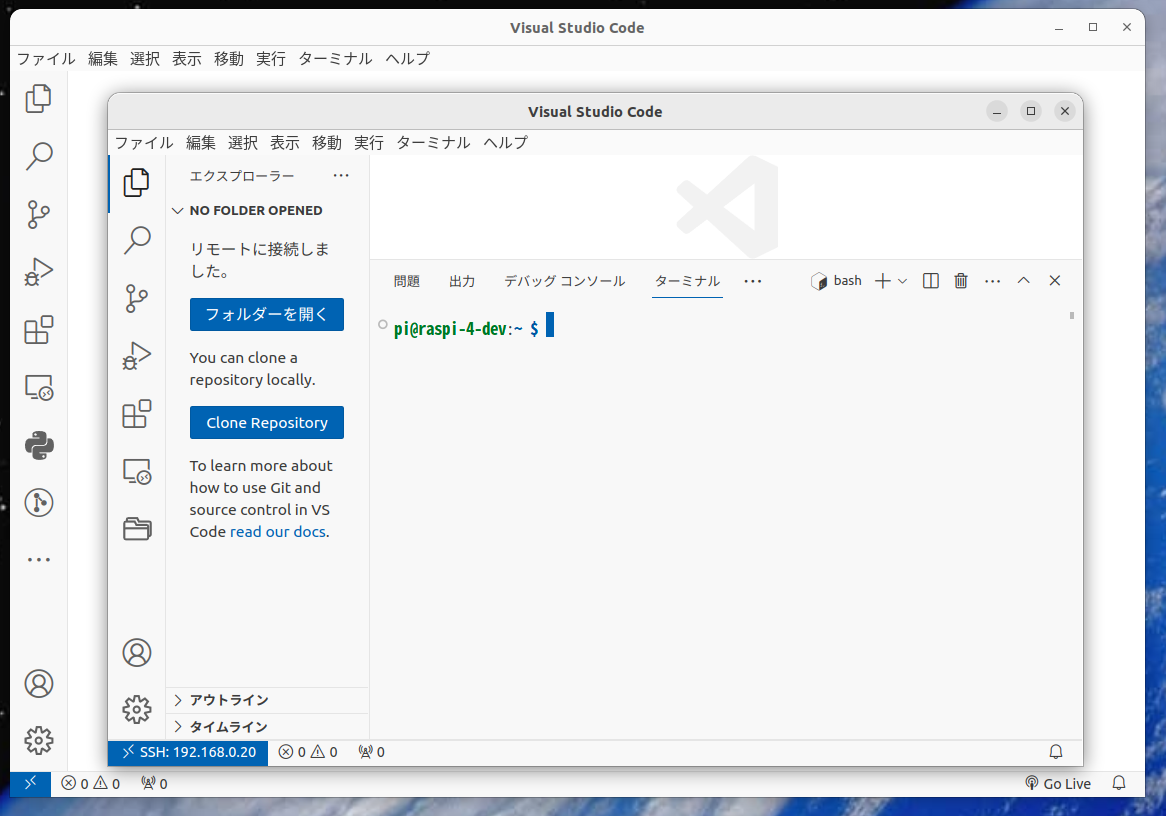Switch to the ターミナル panel tab

pyautogui.click(x=687, y=281)
